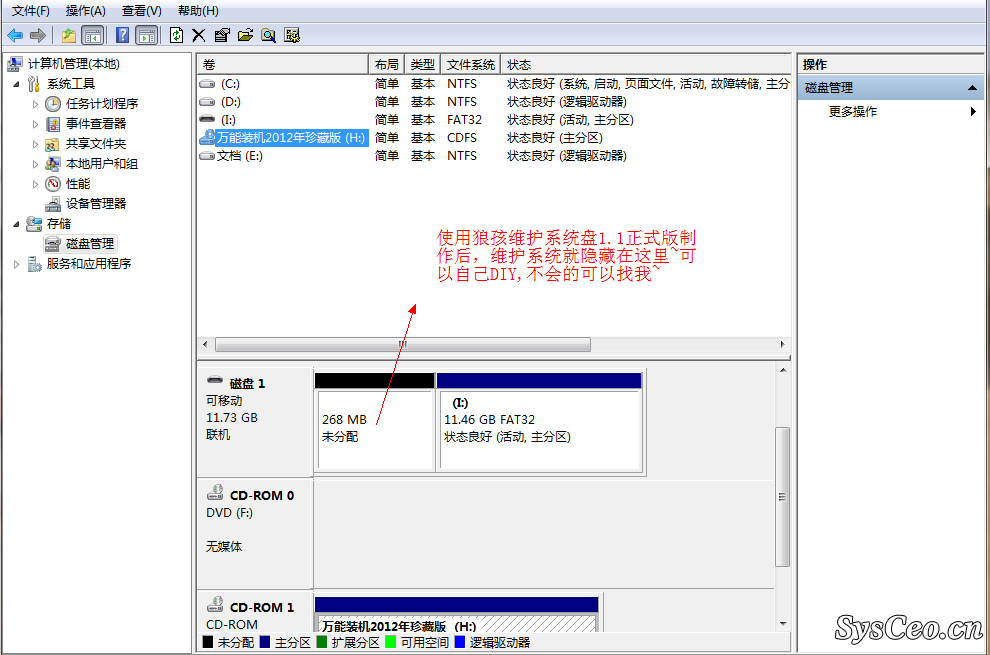Click the Explore magnifier toolbar icon
The image size is (990, 655).
pos(268,35)
